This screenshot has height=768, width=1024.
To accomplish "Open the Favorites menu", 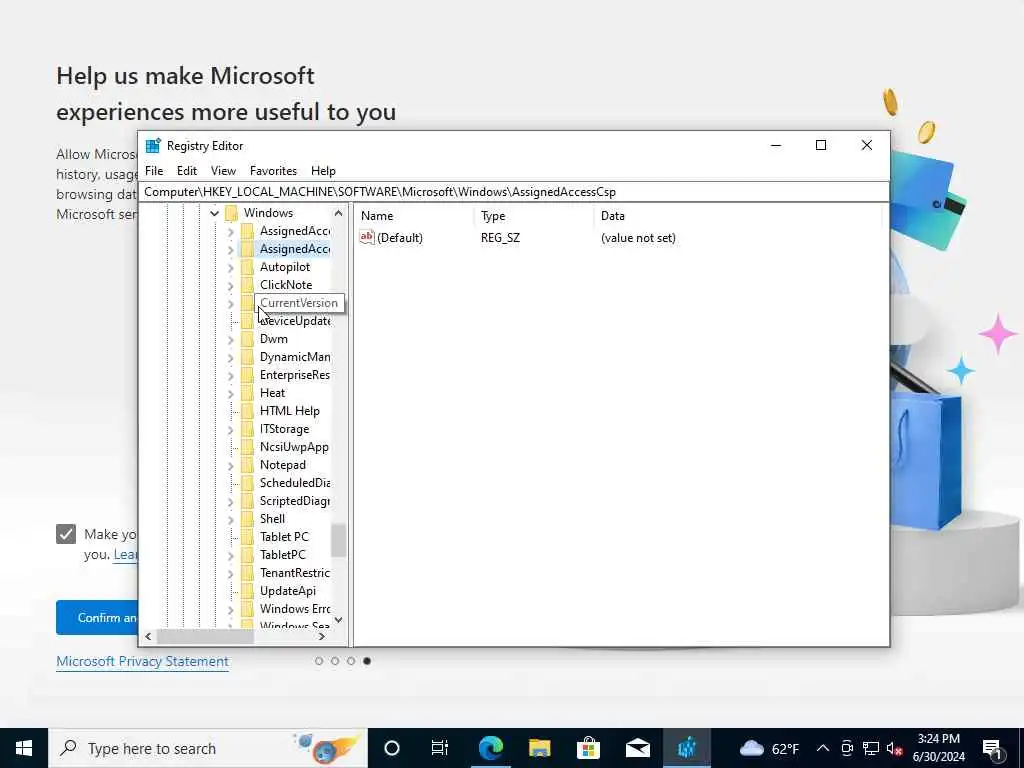I will [273, 170].
